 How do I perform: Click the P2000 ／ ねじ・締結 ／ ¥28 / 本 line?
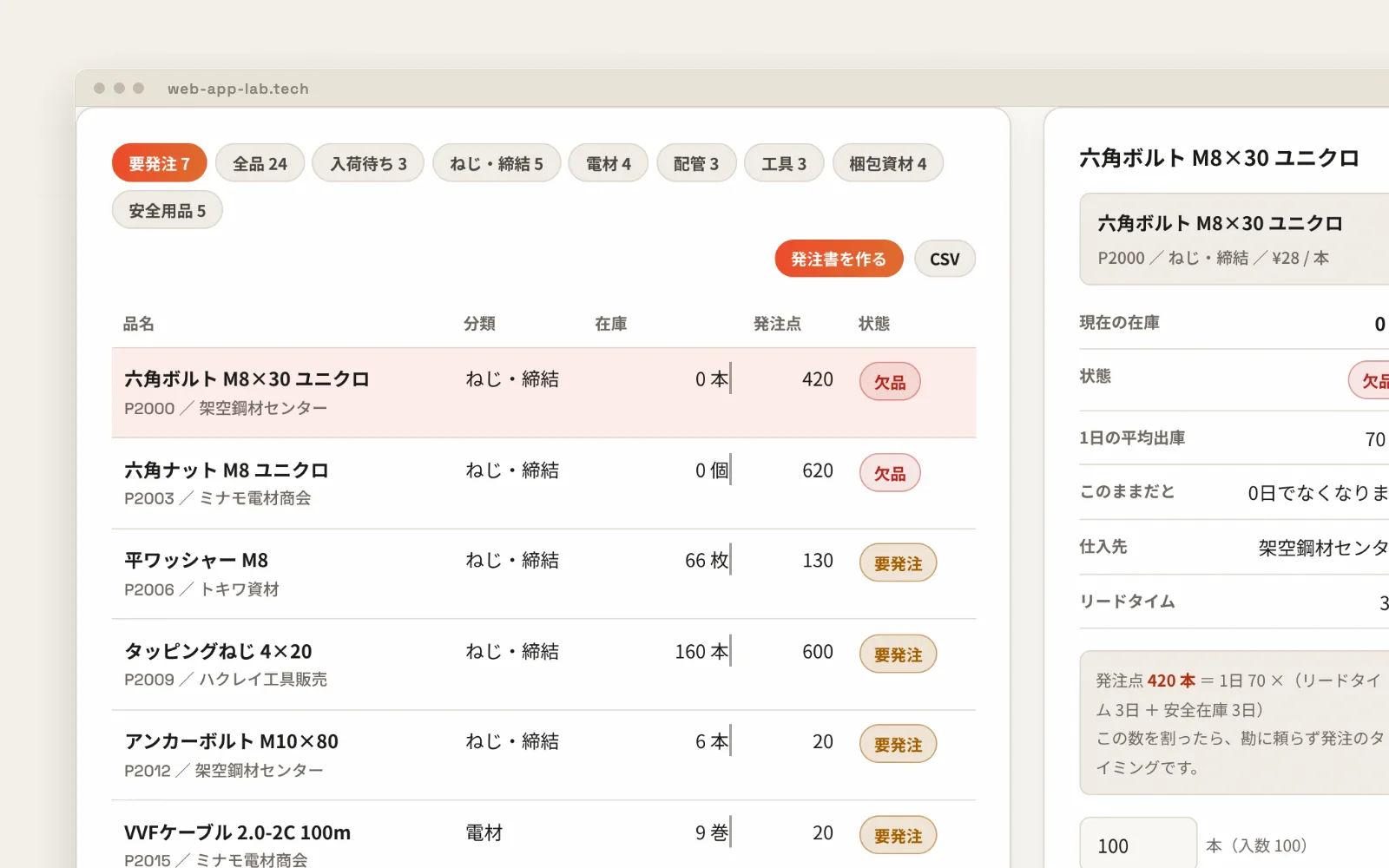tap(1213, 258)
